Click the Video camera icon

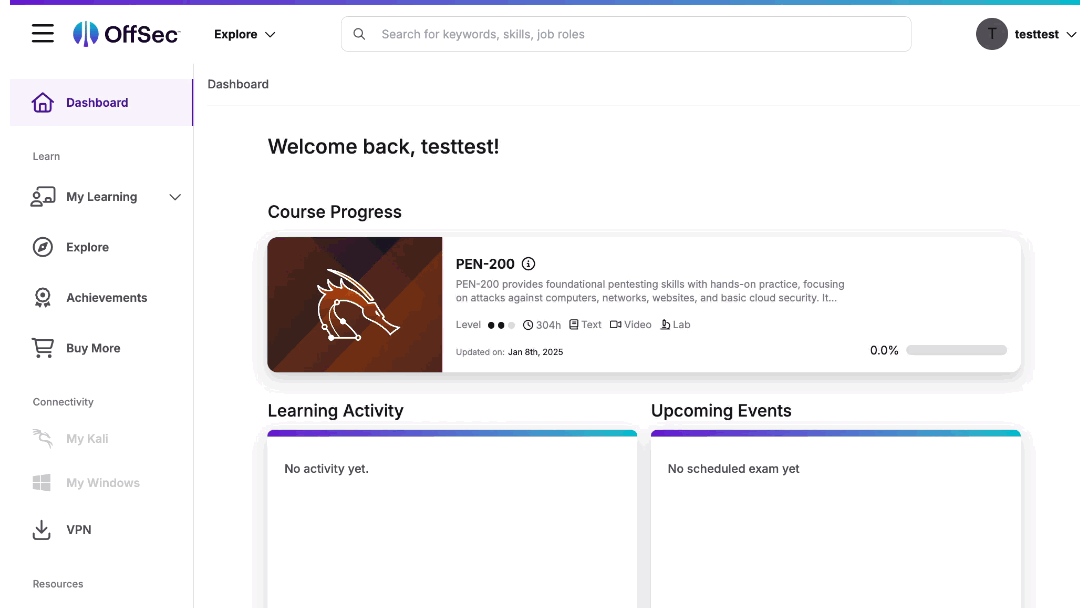(615, 324)
